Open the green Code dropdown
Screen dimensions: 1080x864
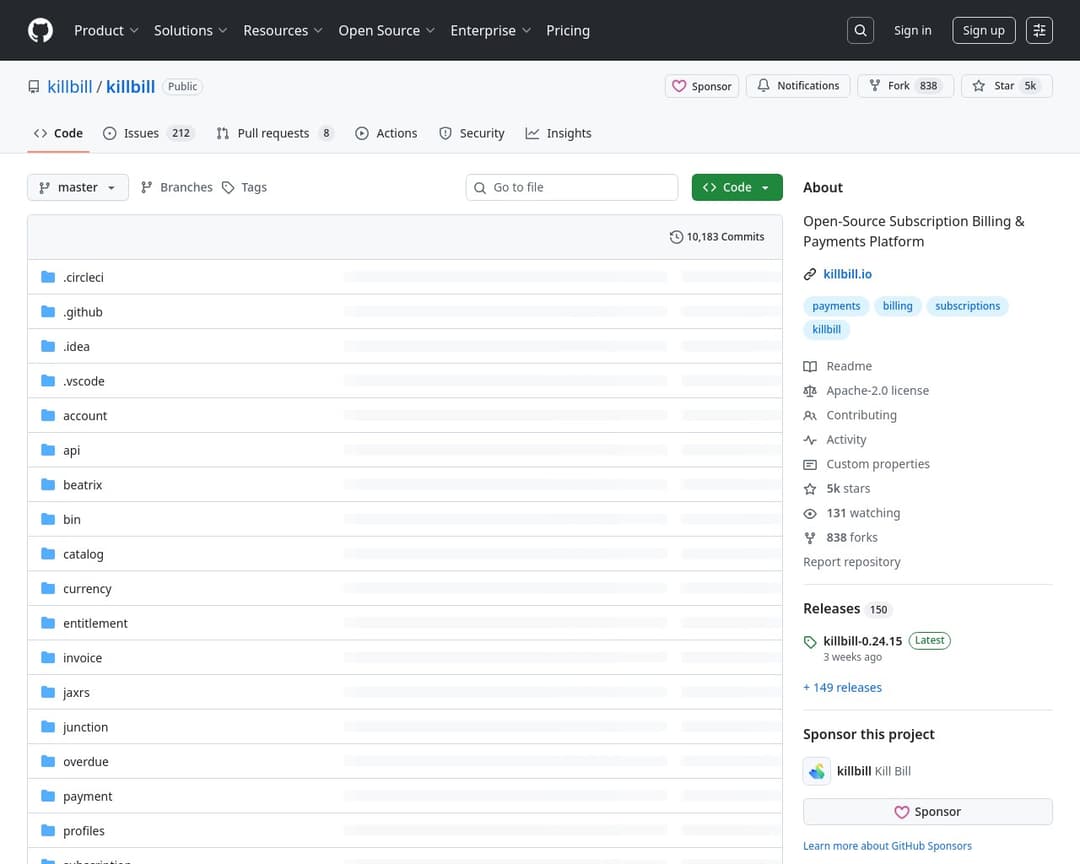(x=737, y=187)
